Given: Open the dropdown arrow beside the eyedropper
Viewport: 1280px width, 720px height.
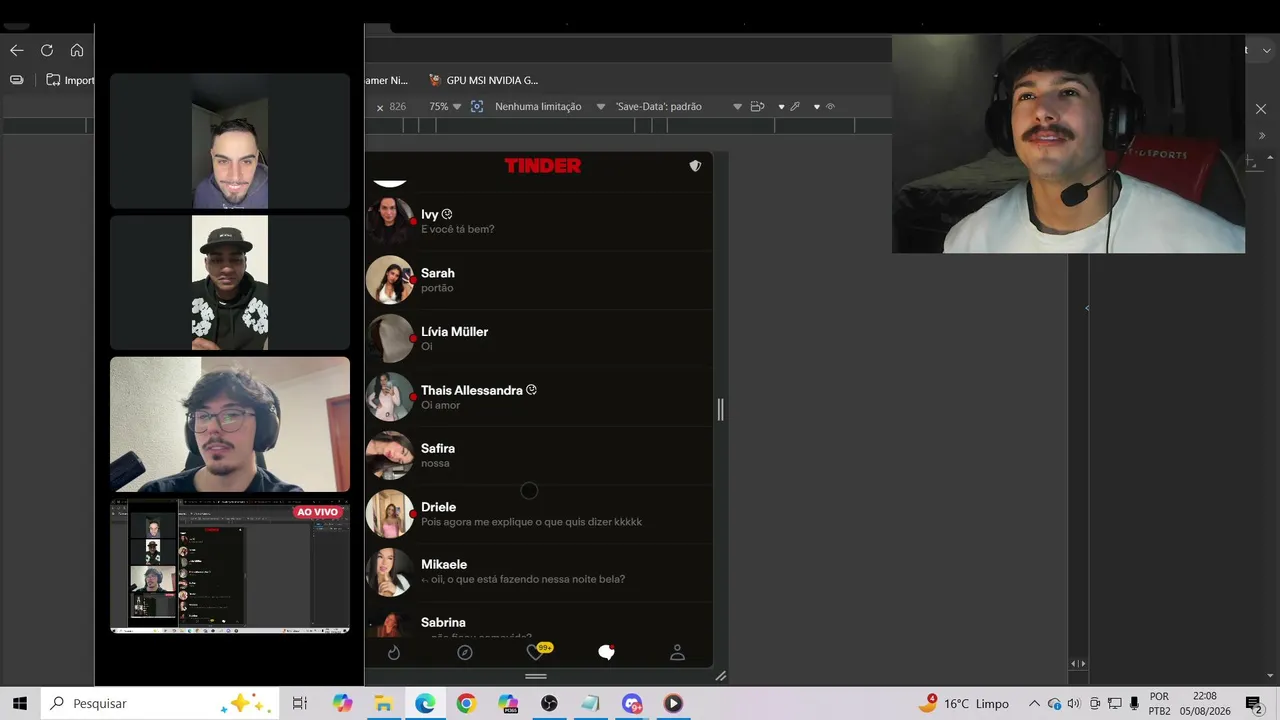Looking at the screenshot, I should pyautogui.click(x=781, y=107).
